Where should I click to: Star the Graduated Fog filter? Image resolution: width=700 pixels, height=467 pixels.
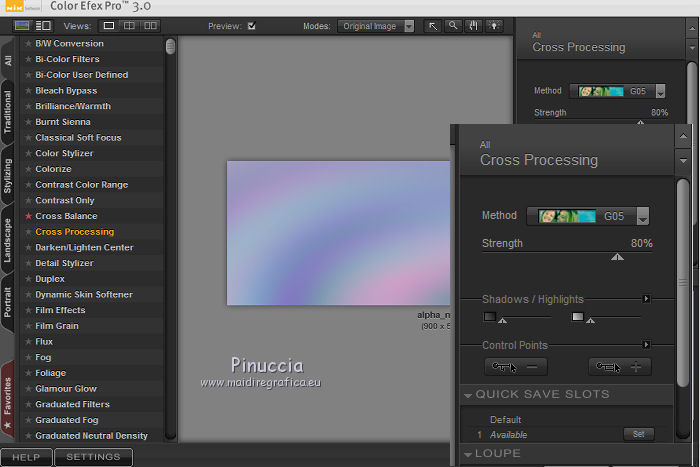pyautogui.click(x=28, y=420)
